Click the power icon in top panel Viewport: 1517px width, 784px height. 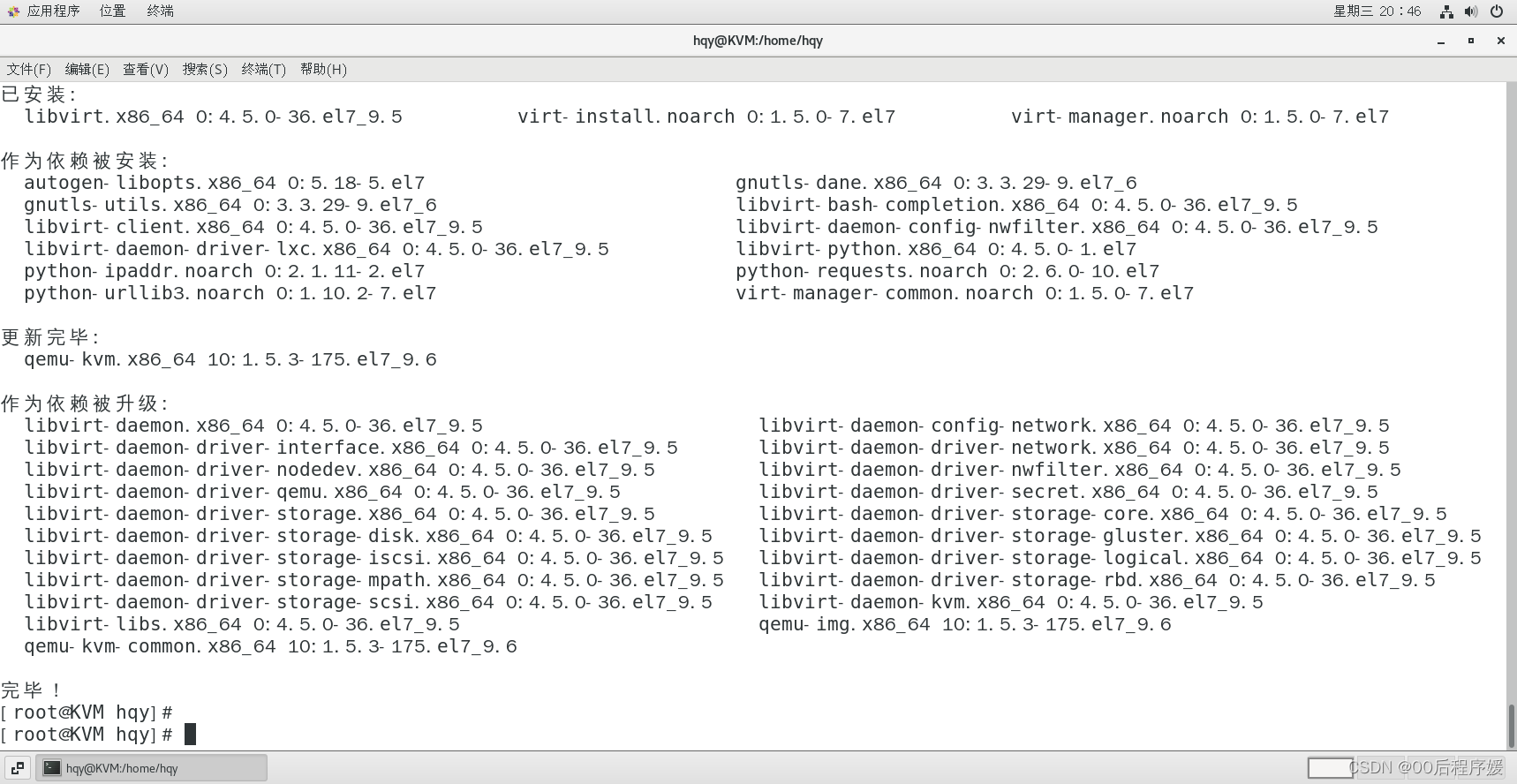[1497, 11]
